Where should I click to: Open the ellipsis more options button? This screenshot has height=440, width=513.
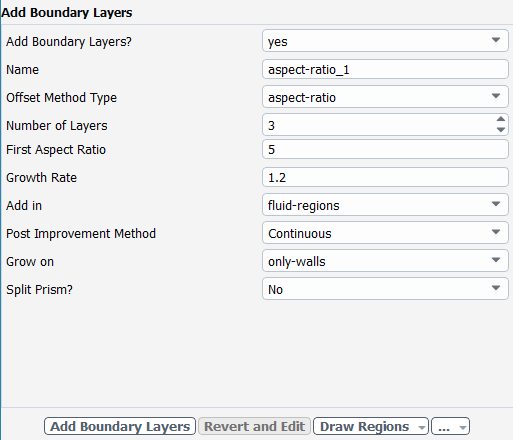(x=444, y=426)
